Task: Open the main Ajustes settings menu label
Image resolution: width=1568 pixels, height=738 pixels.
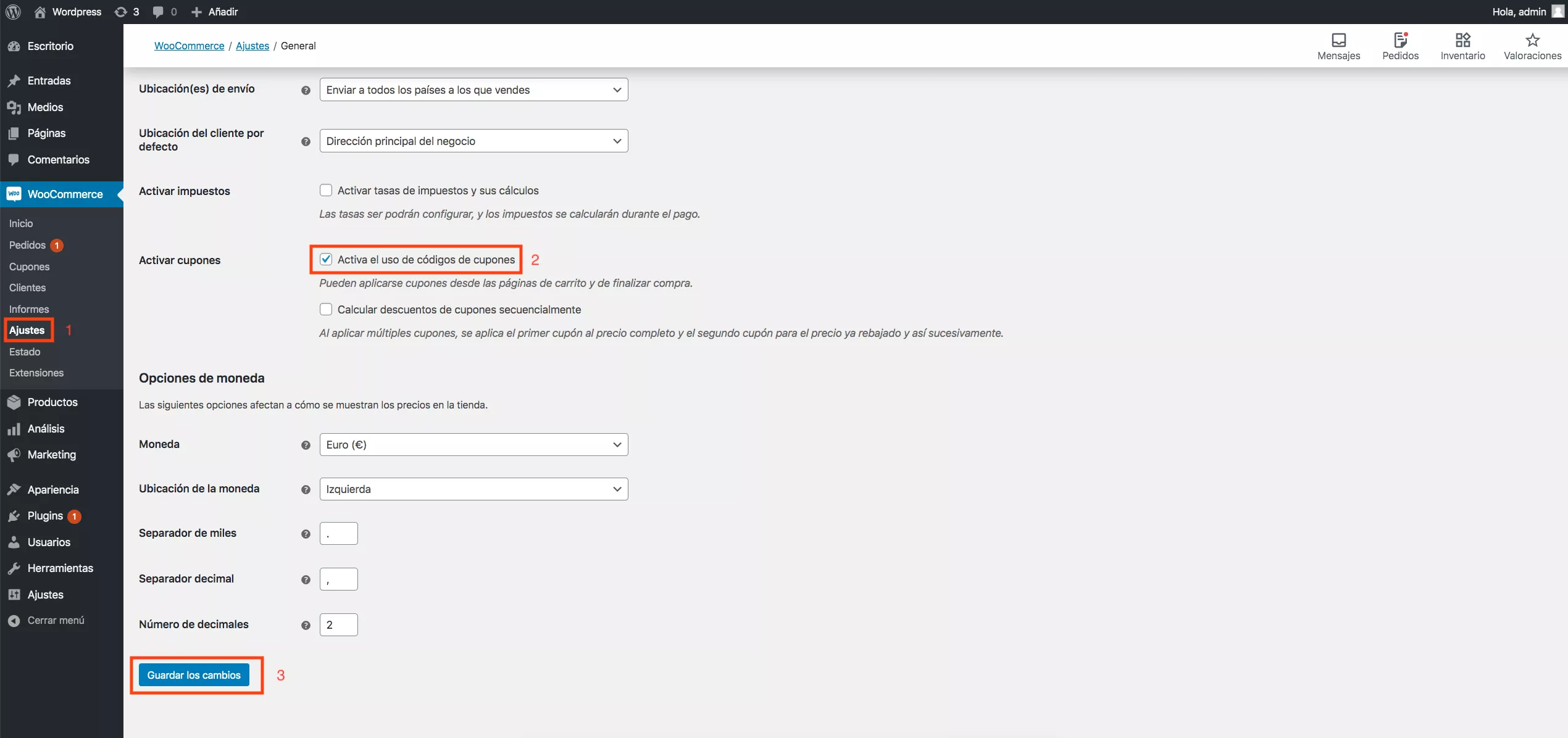Action: click(46, 595)
